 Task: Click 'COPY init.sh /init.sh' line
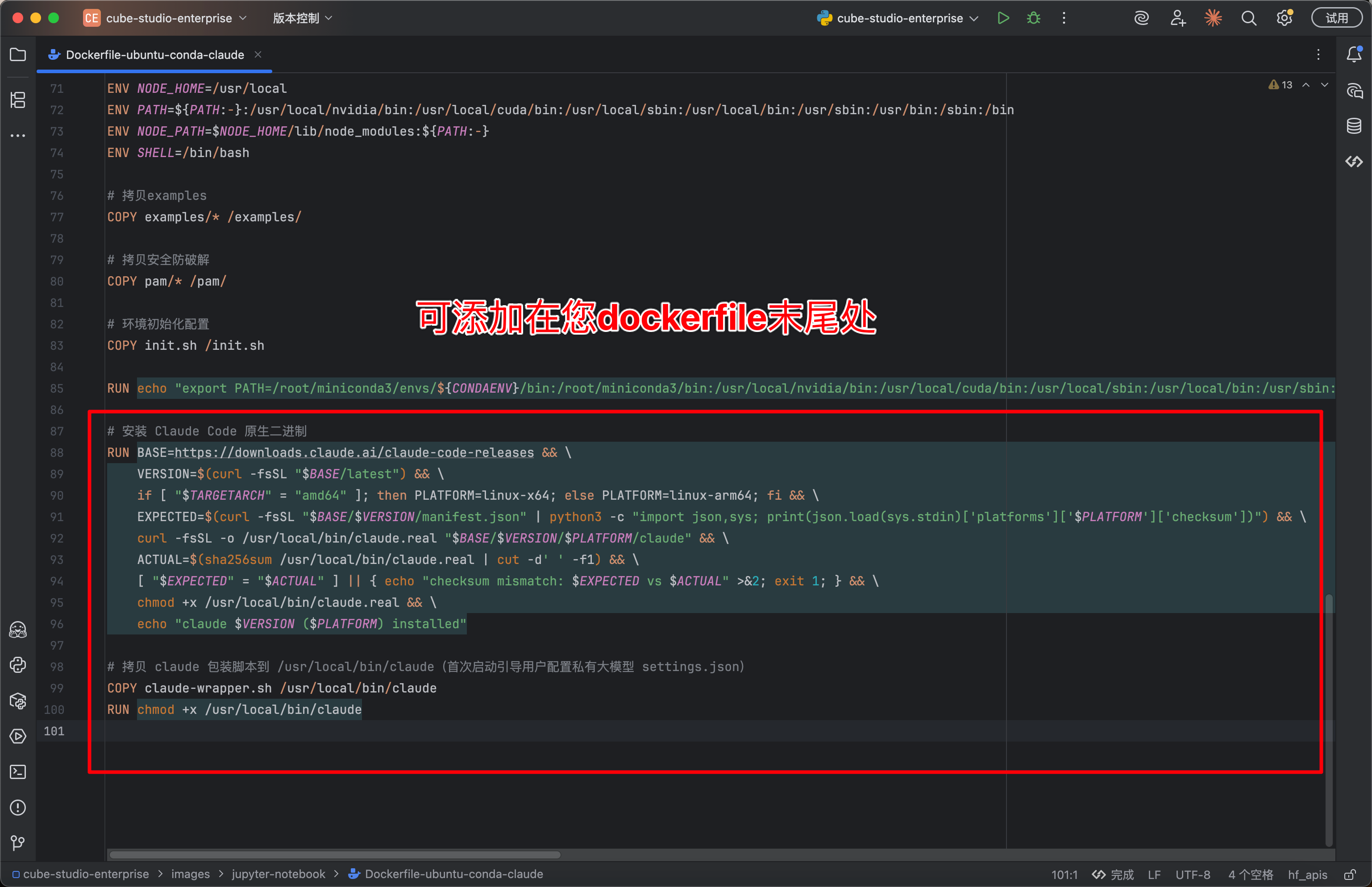coord(186,346)
